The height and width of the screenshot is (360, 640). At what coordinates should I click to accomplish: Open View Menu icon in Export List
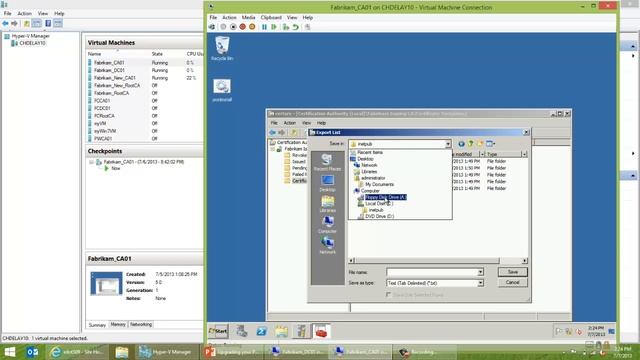(x=491, y=144)
